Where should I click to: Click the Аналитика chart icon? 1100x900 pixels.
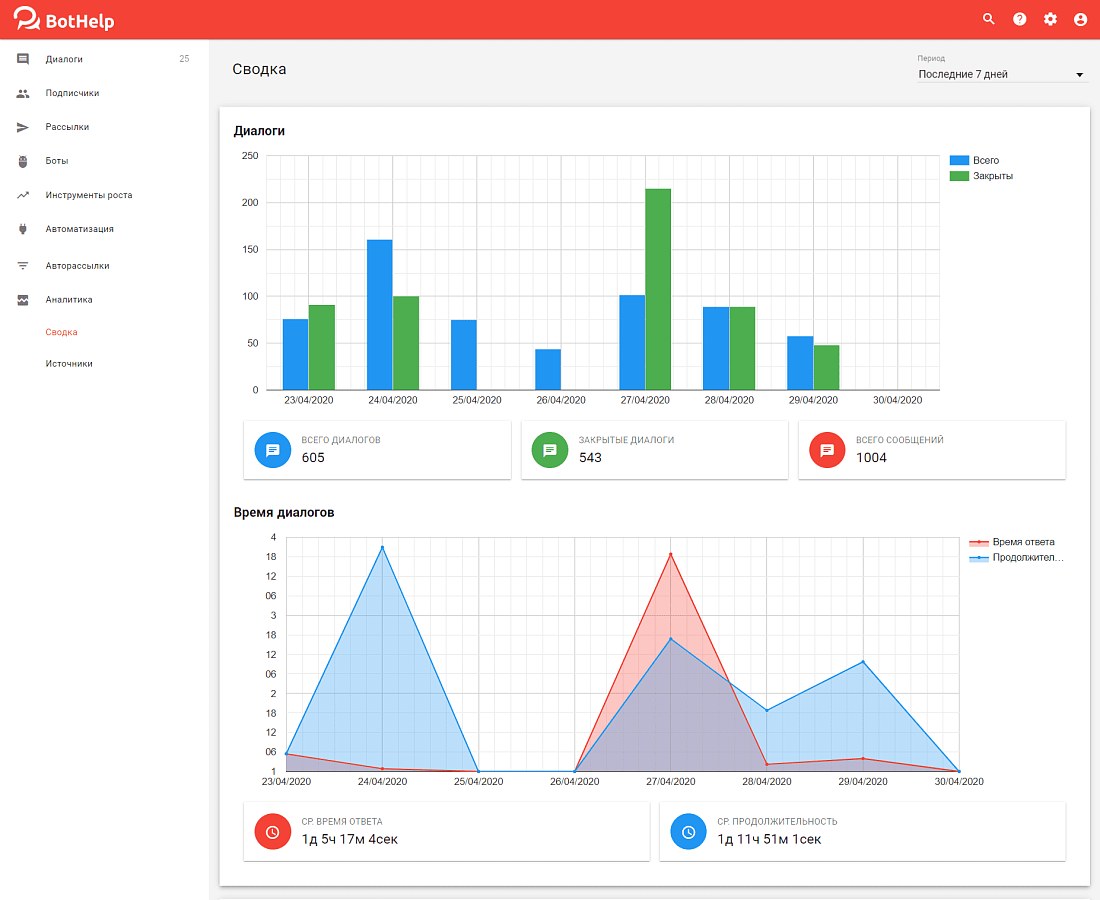23,300
